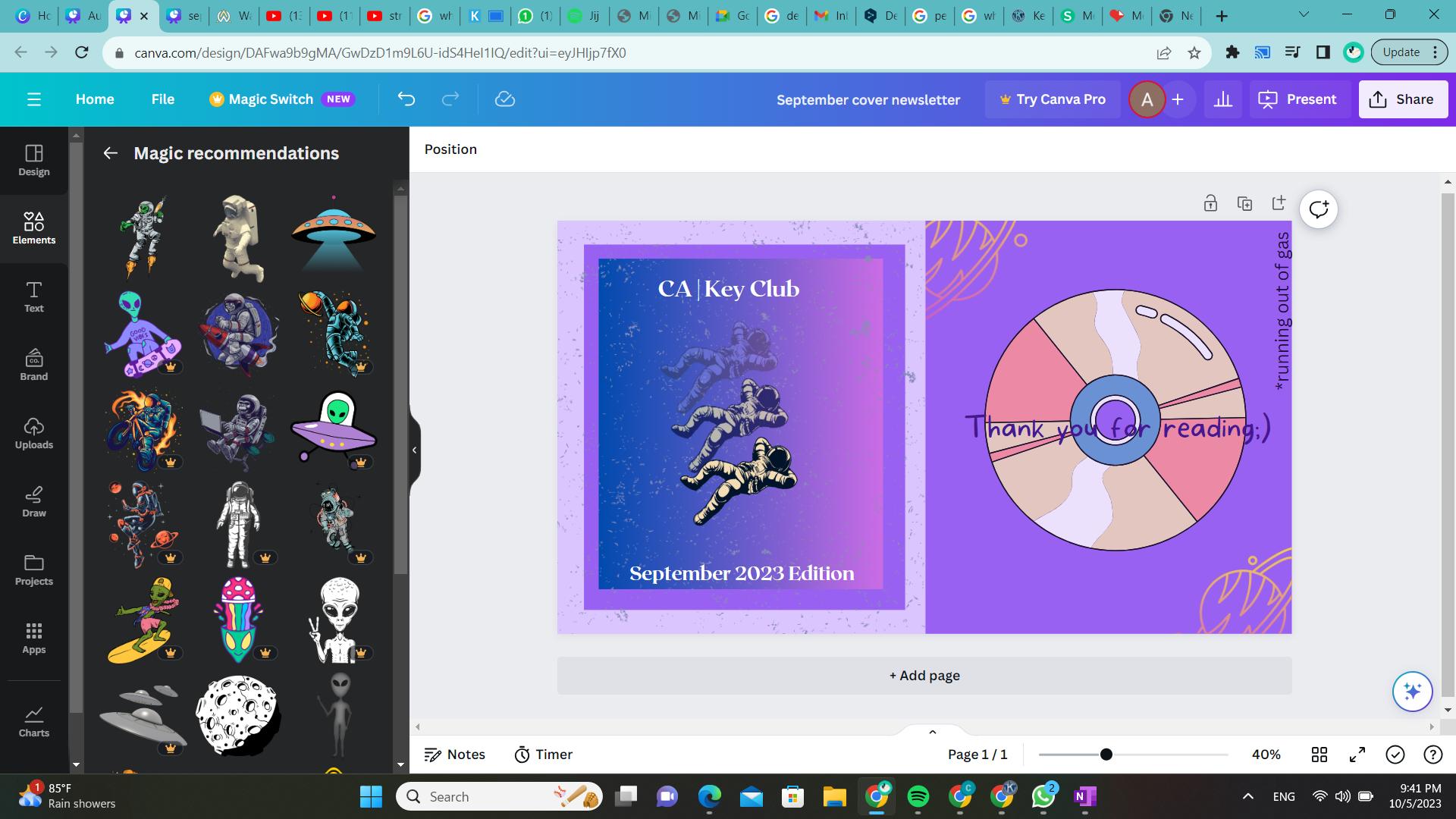Select the purple UFO alien graphic
This screenshot has width=1456, height=819.
coord(334,427)
